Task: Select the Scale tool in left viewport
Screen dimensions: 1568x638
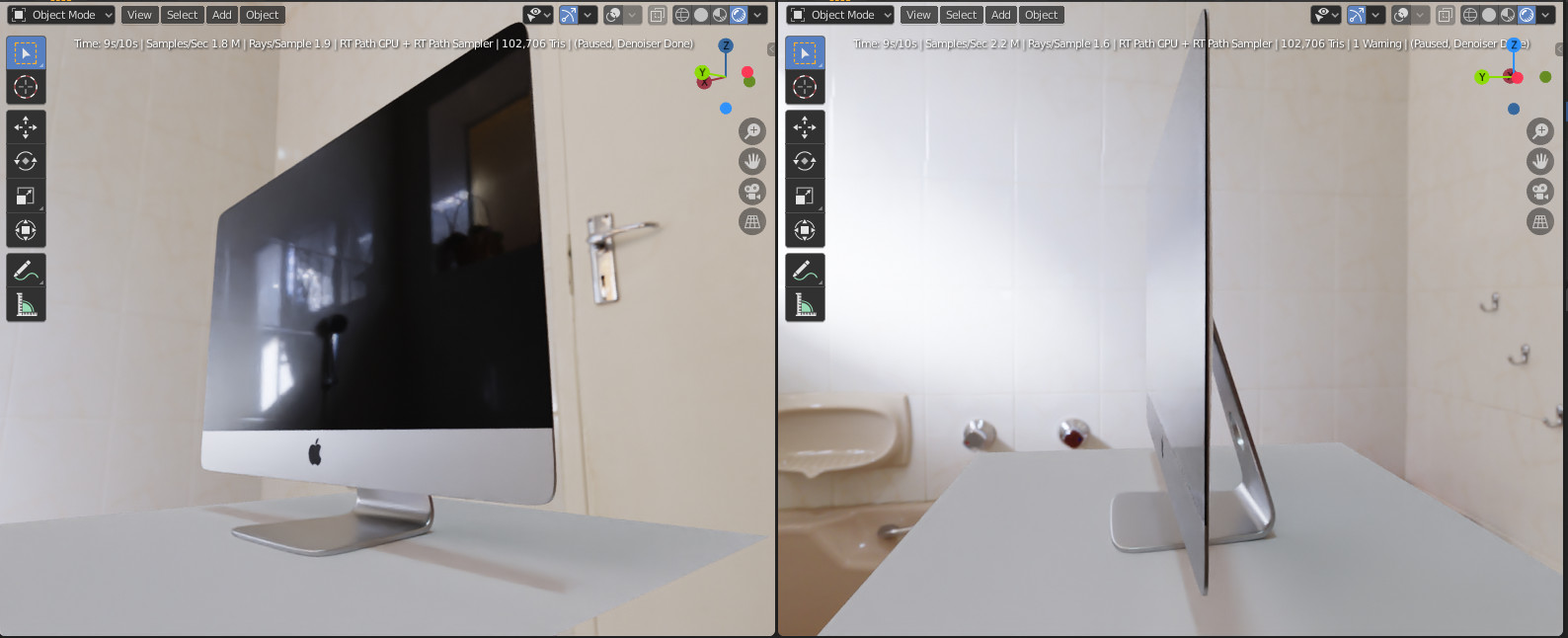Action: tap(26, 197)
